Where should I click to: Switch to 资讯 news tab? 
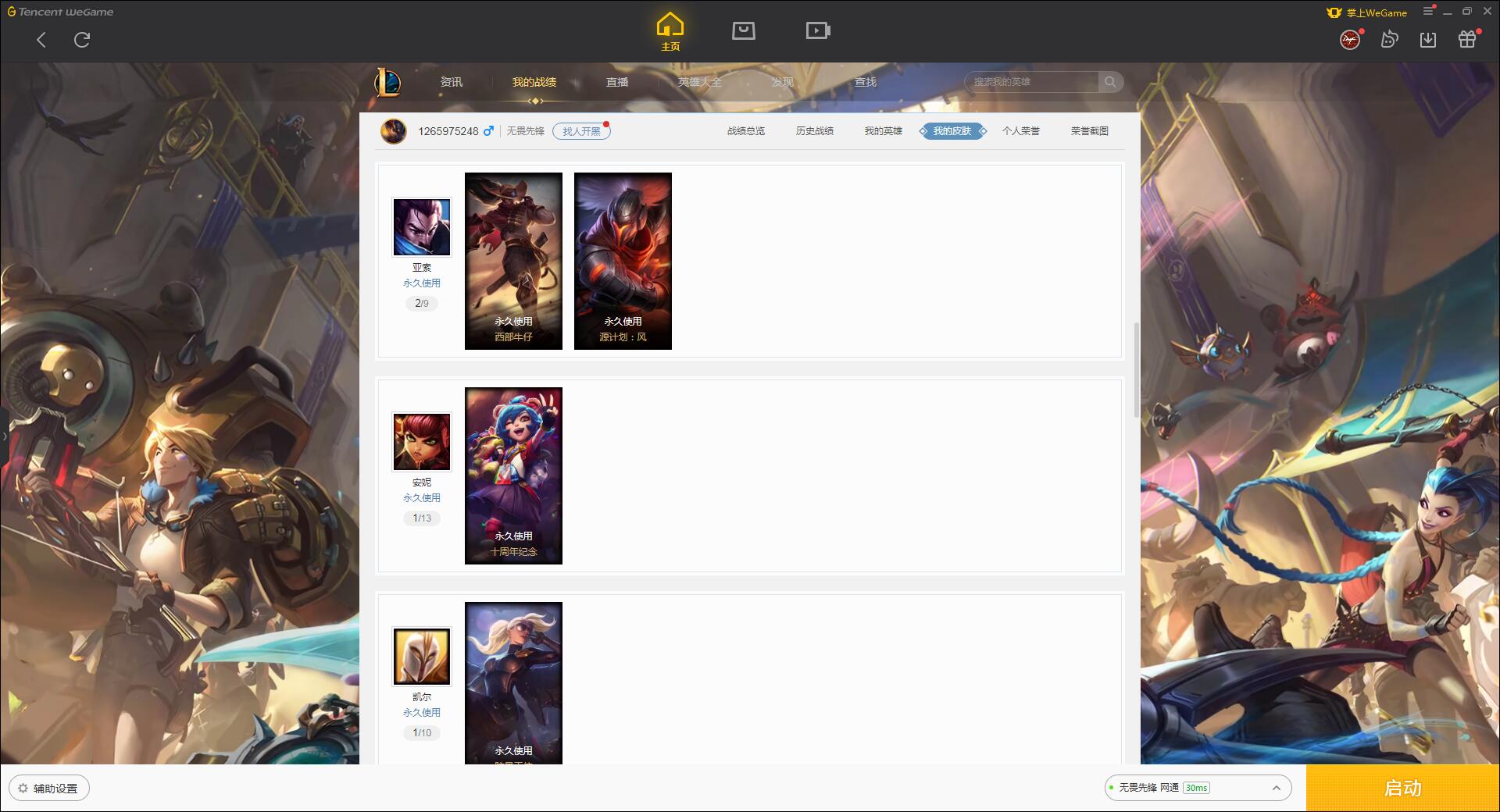452,82
